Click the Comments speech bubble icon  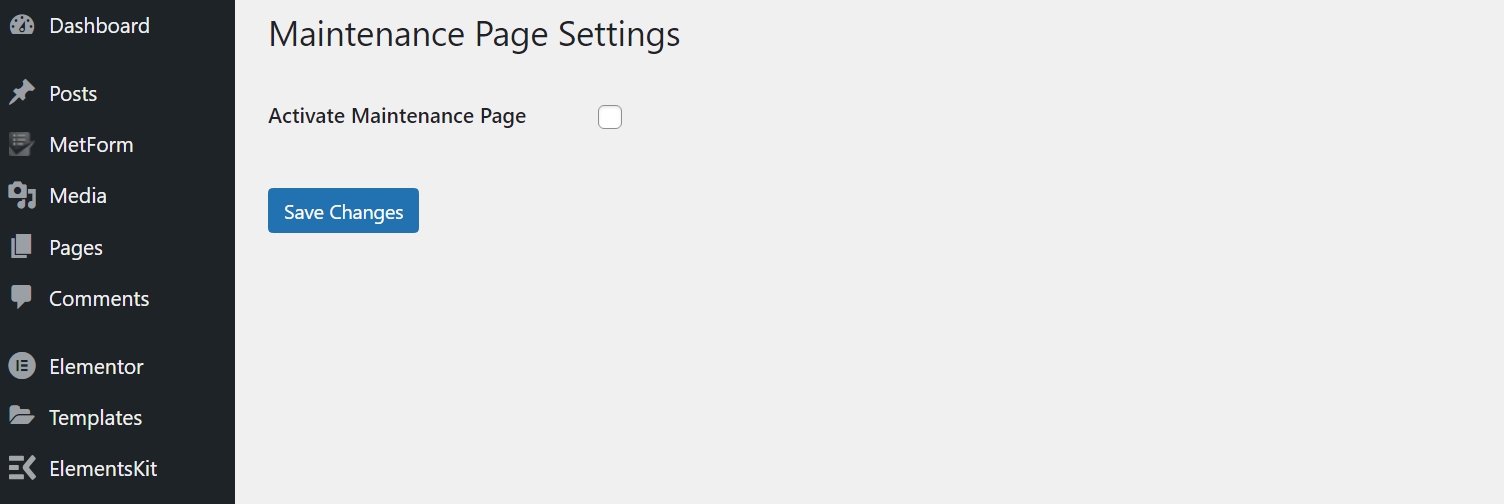click(21, 298)
